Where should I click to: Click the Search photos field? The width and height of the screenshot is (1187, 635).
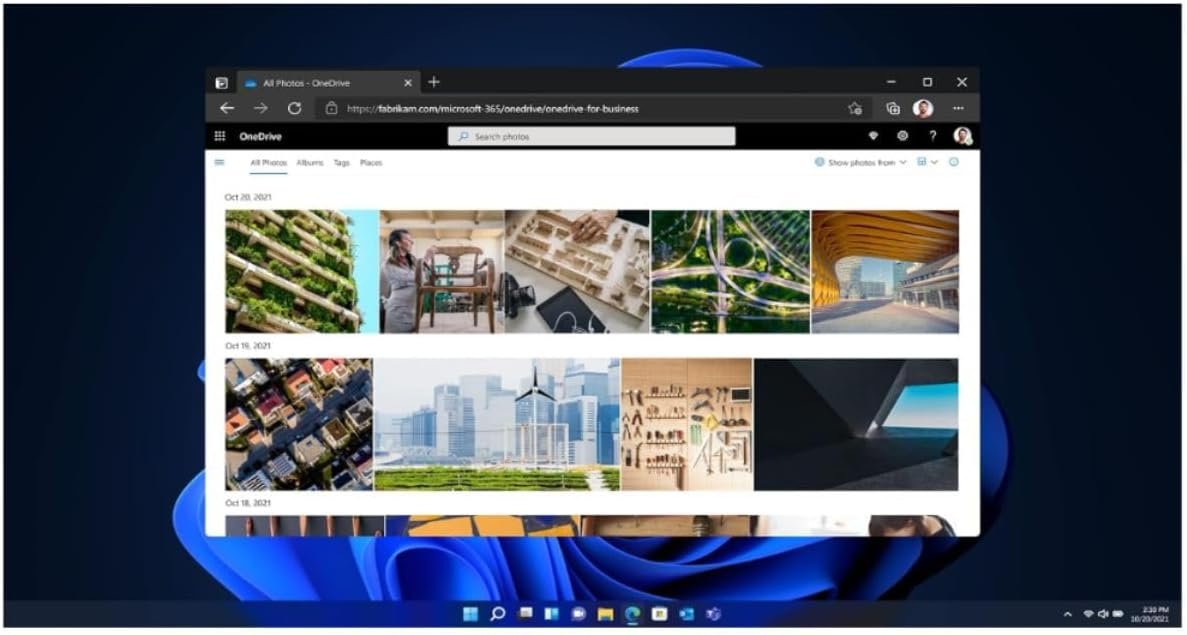(591, 136)
